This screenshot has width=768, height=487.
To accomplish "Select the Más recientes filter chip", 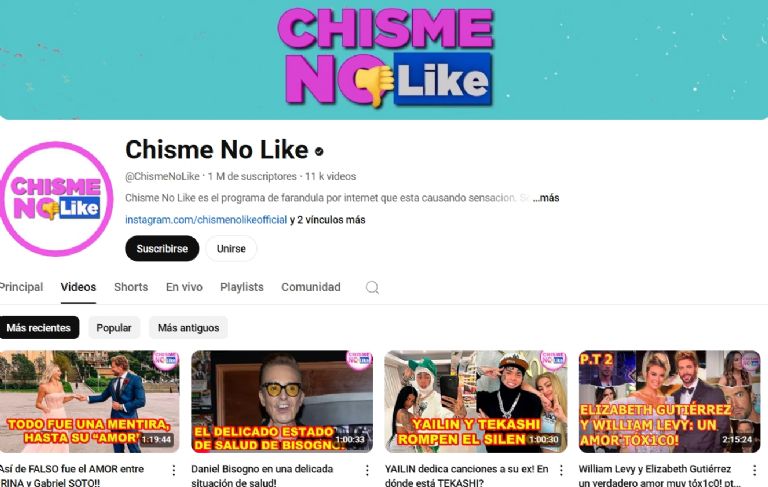I will [x=39, y=328].
